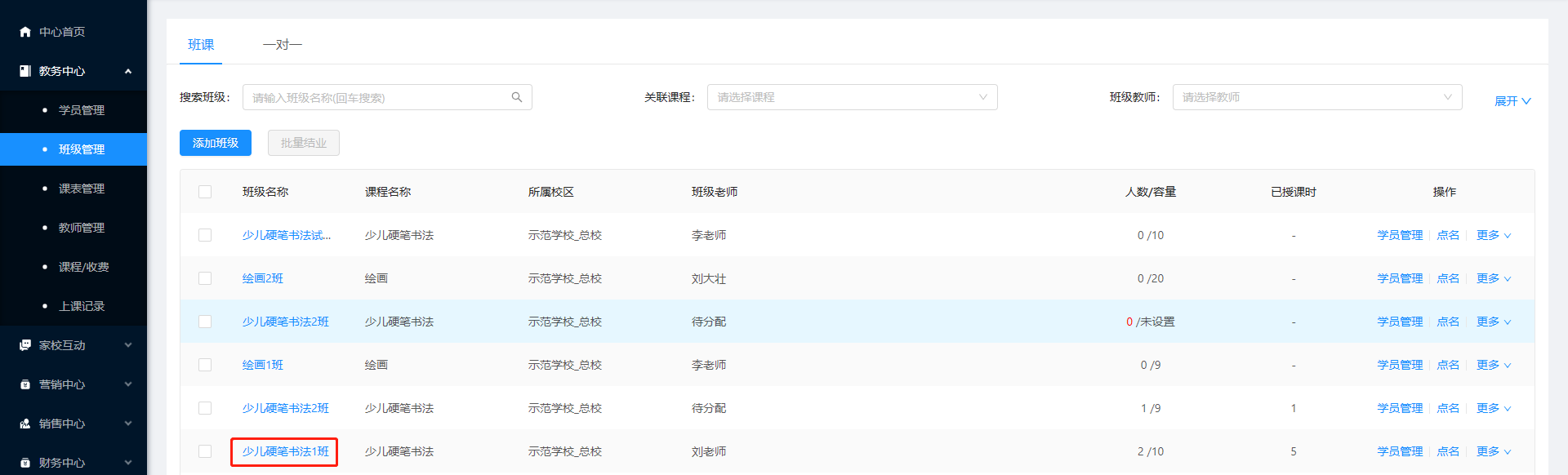
Task: Expand the 销售中心 menu chevron
Action: [128, 424]
